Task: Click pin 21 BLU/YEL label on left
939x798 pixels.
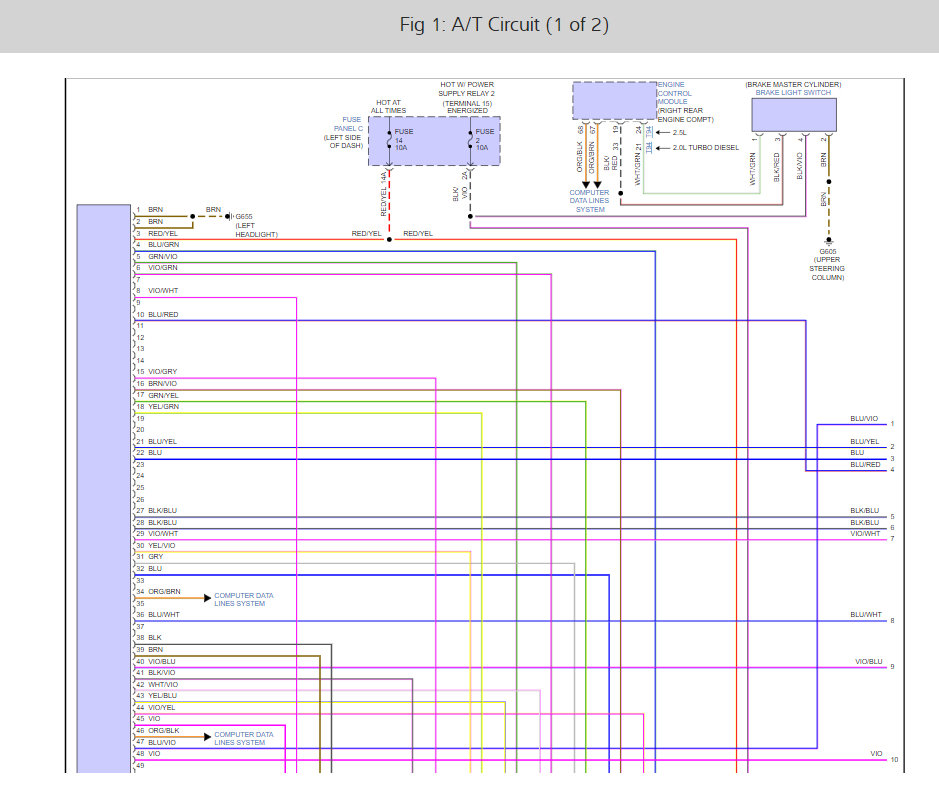Action: [x=162, y=441]
